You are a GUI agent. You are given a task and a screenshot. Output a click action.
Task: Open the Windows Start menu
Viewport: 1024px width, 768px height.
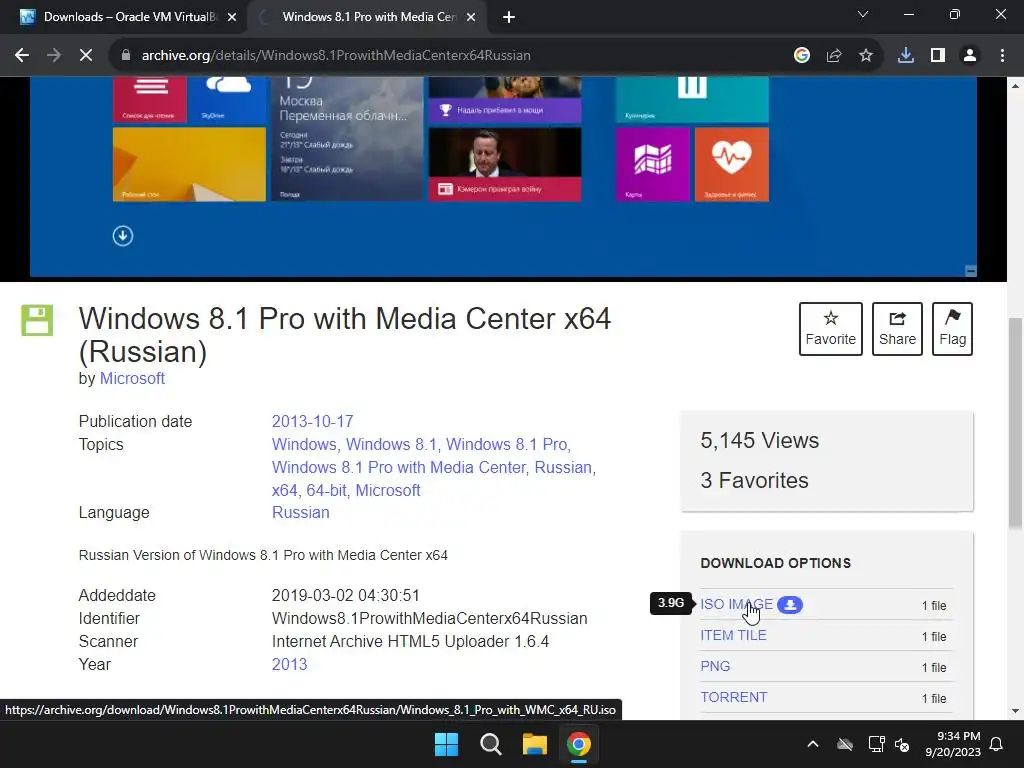[447, 744]
